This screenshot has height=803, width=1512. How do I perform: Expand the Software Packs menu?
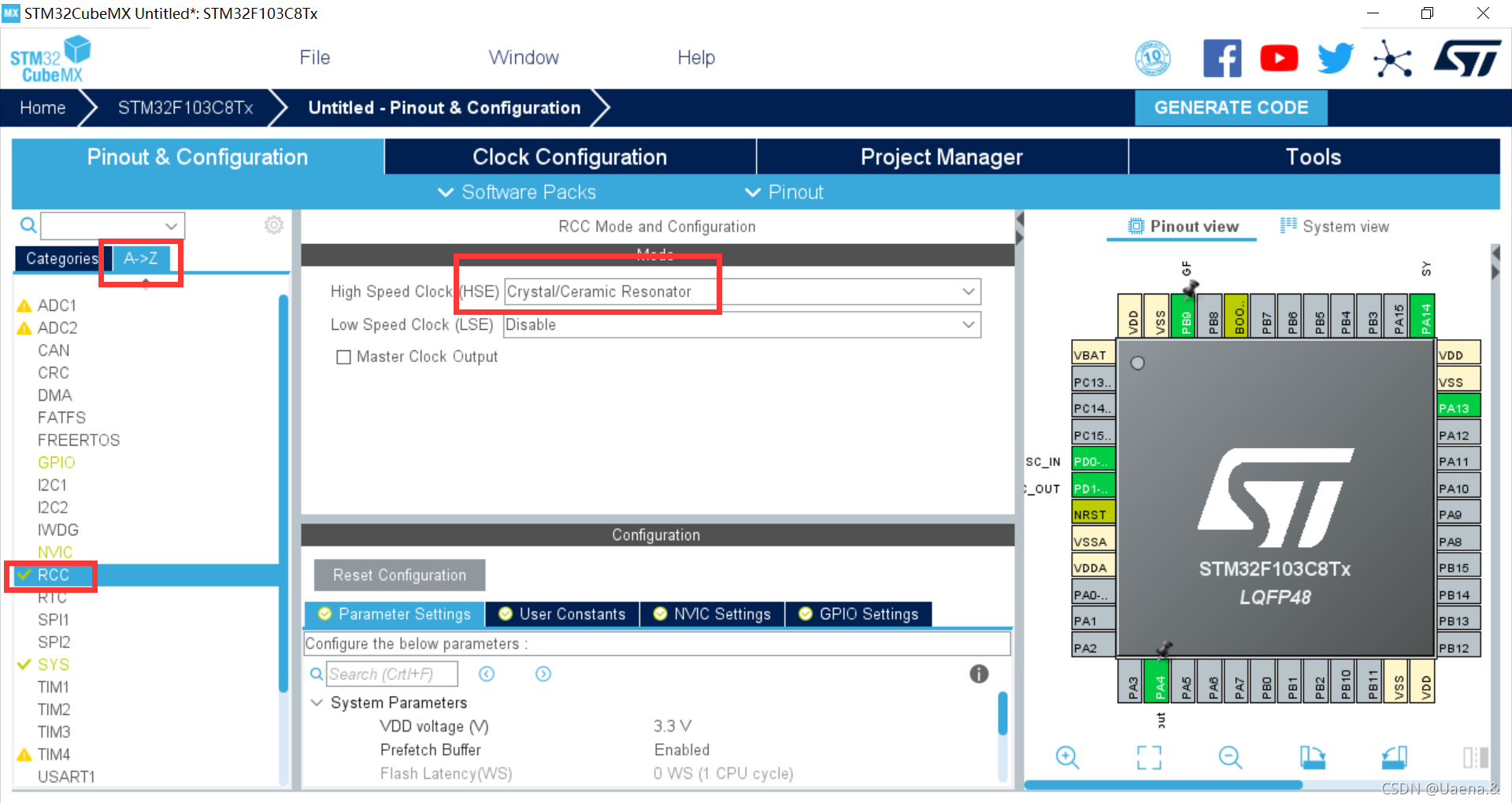(x=517, y=192)
